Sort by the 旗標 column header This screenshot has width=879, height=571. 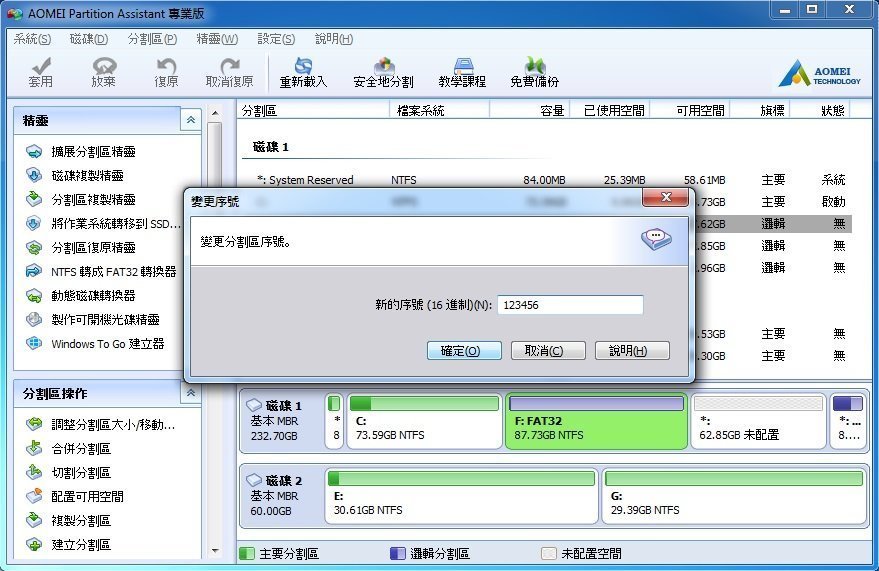point(760,110)
